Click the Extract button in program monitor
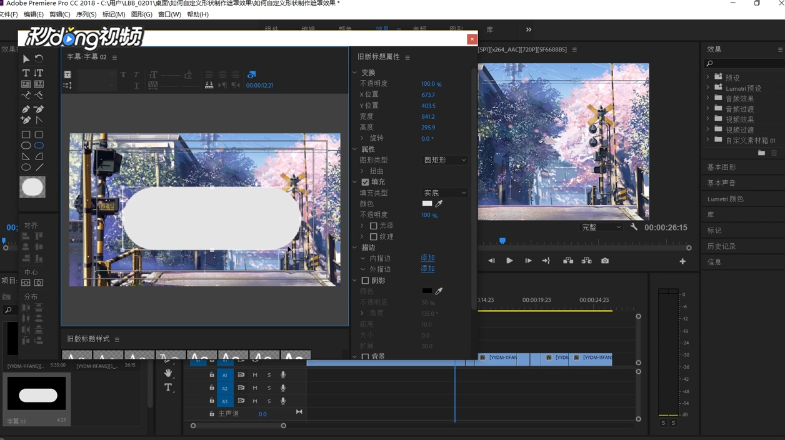This screenshot has height=440, width=785. point(586,261)
